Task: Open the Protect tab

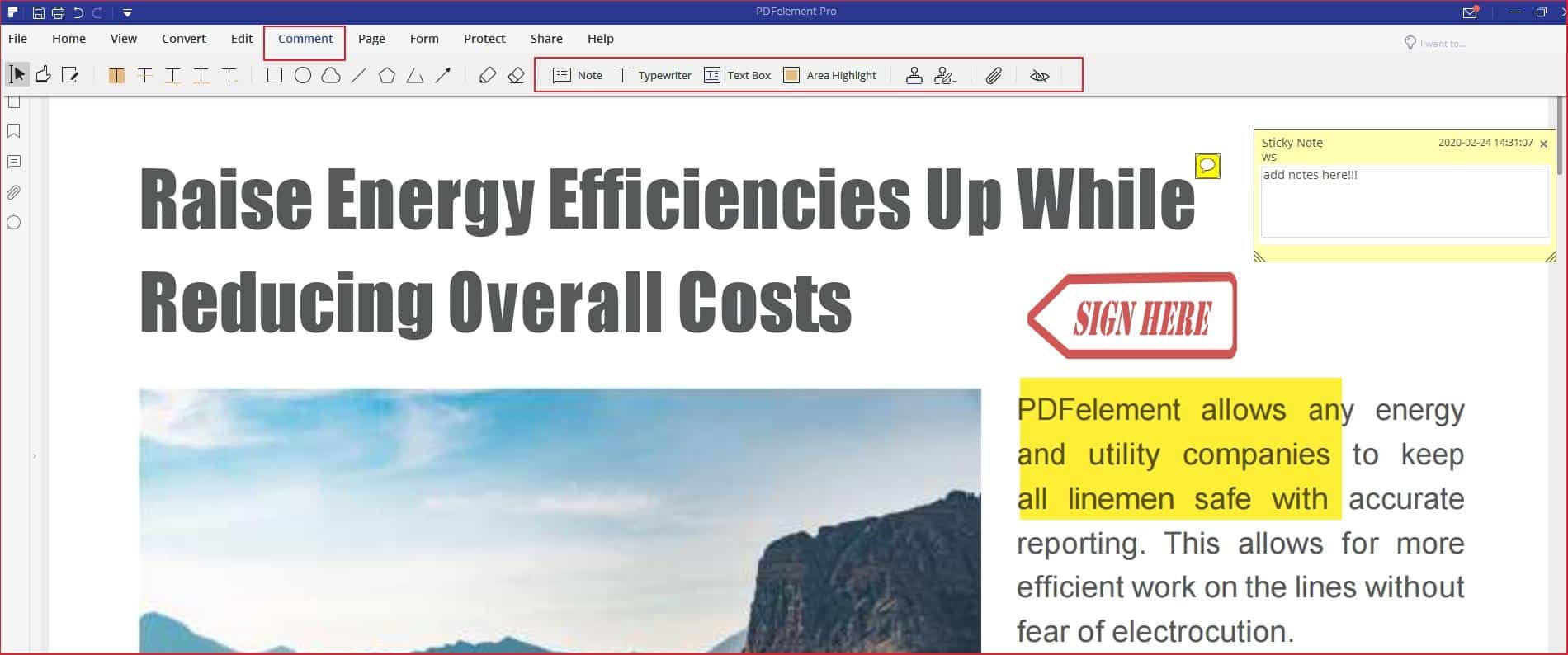Action: pos(484,39)
